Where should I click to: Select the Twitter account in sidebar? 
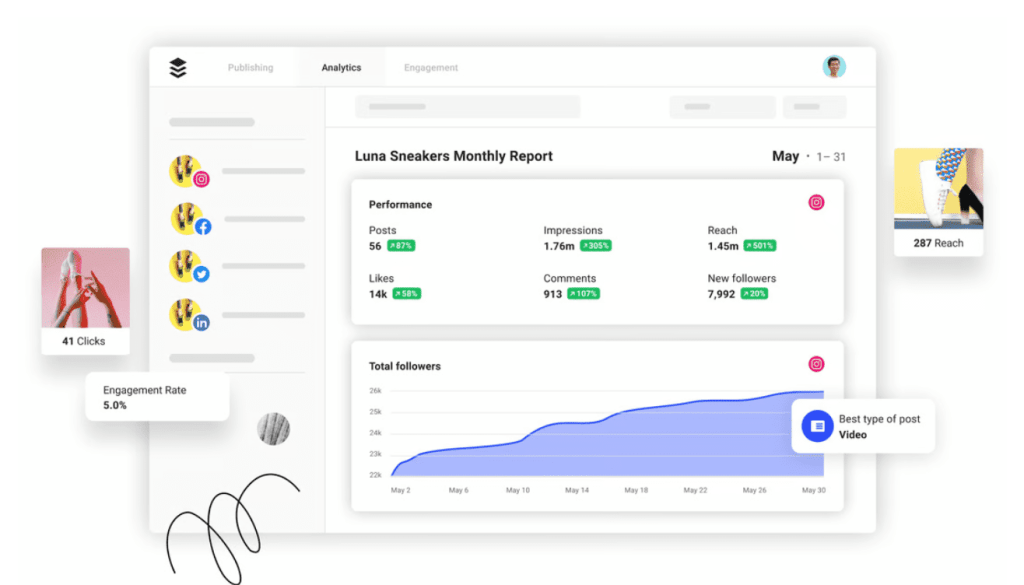188,266
